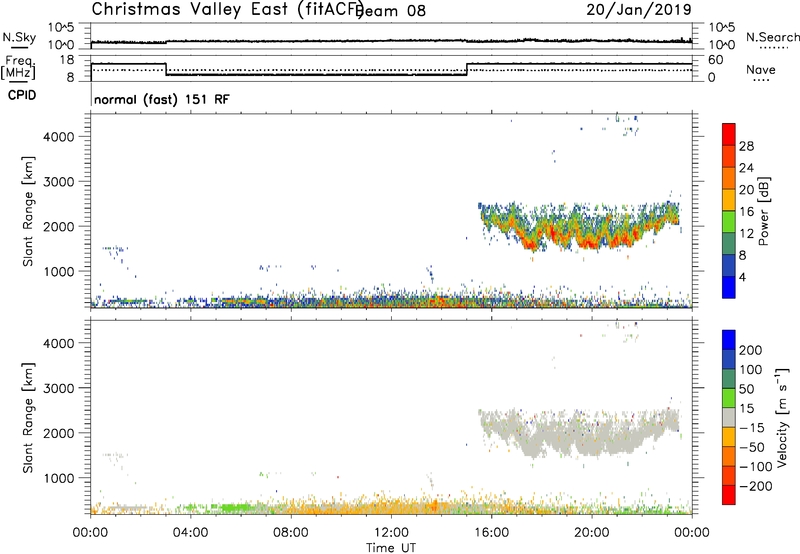800x554 pixels.
Task: Click the "Velocity [m s-1]" colorbar title
Action: [x=782, y=417]
